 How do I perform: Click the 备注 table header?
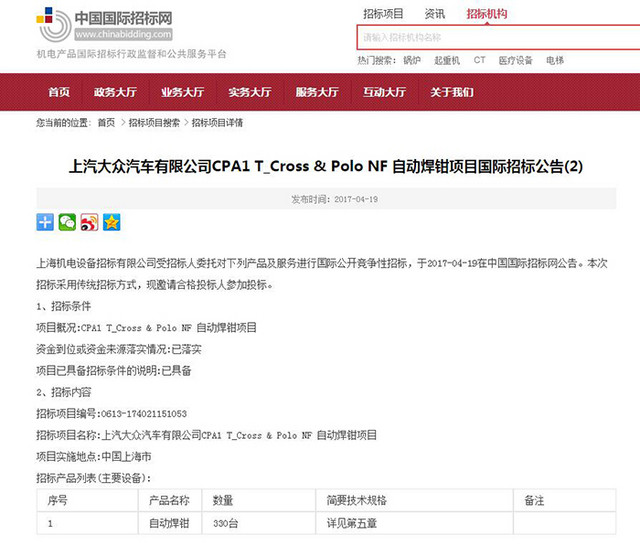click(534, 500)
